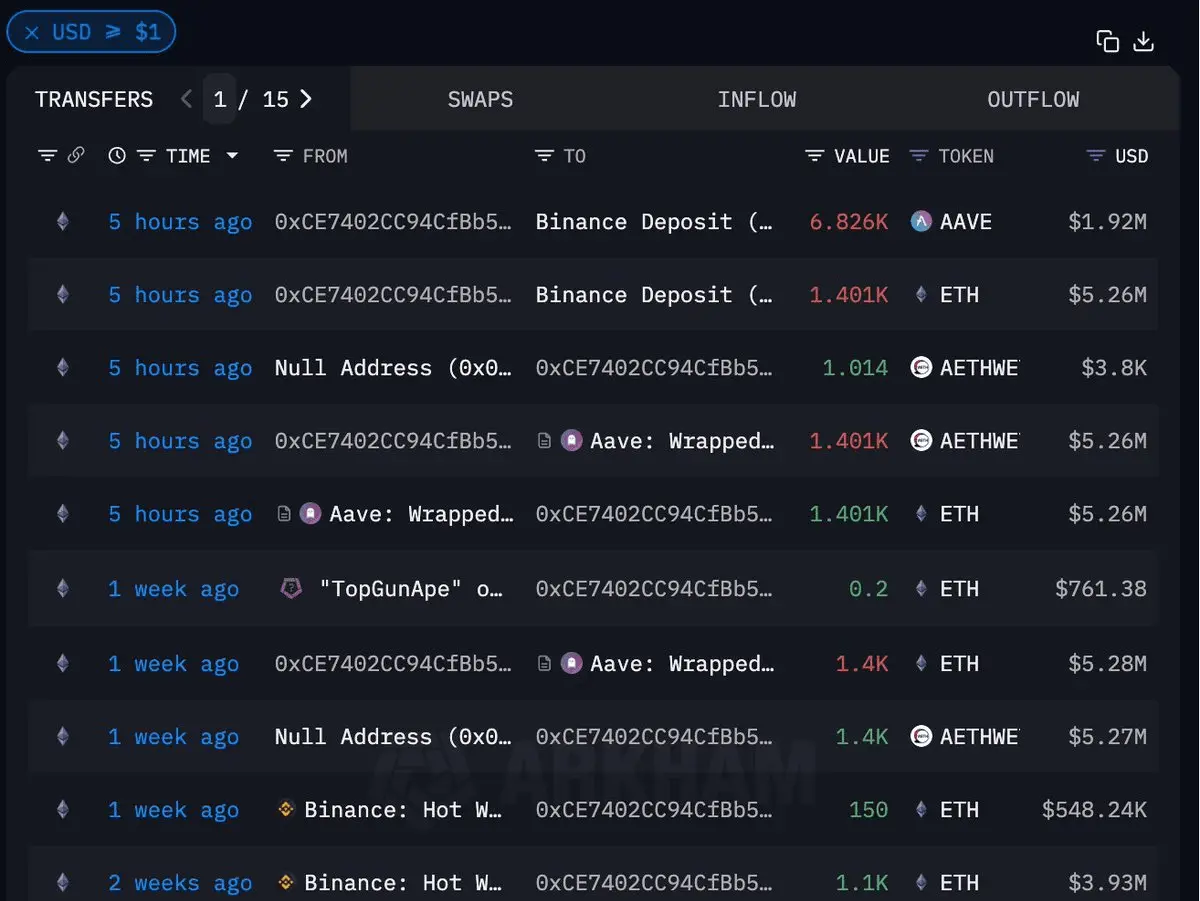Select the $548.24K USD amount
The image size is (1200, 901).
1094,810
